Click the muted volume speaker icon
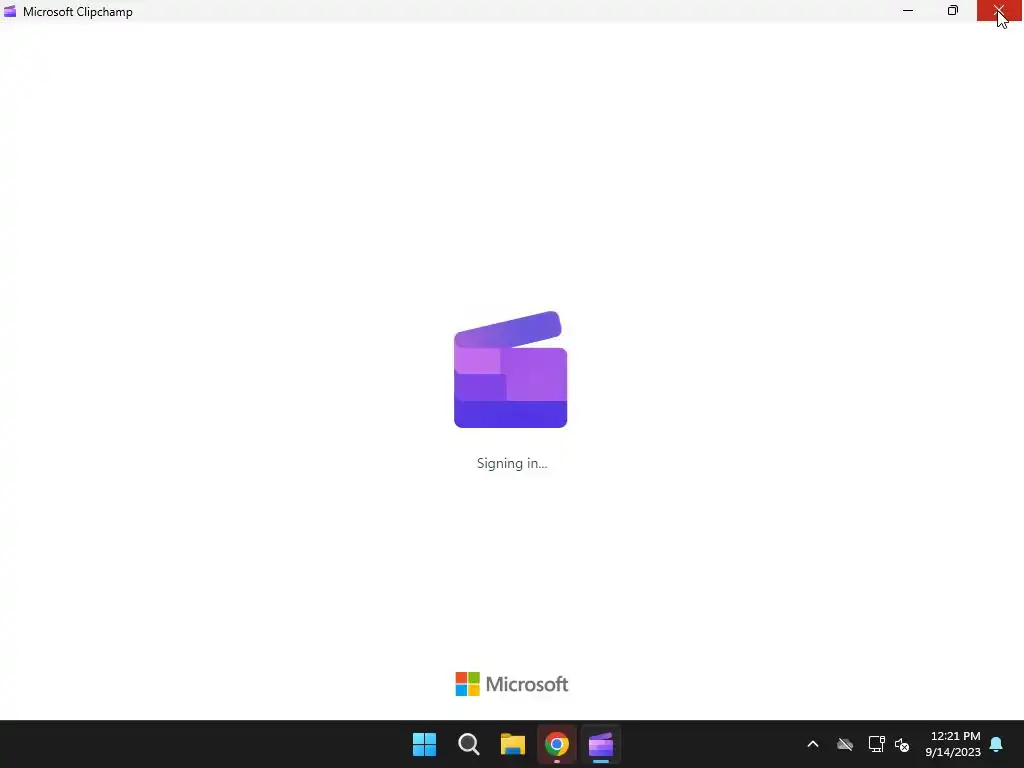Screen dimensions: 1024x768 [903, 744]
